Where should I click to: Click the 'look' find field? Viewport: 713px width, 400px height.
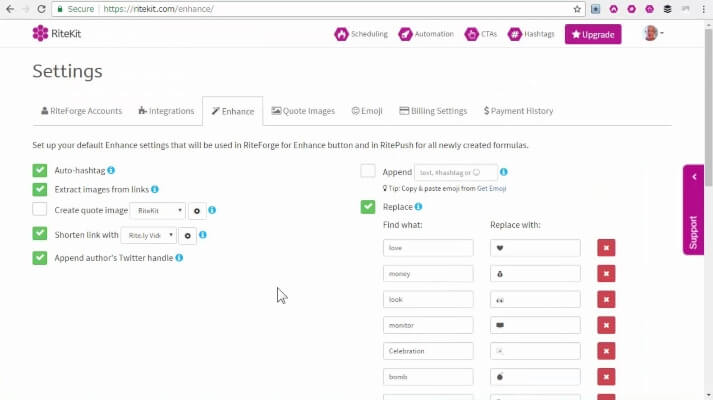(x=428, y=300)
